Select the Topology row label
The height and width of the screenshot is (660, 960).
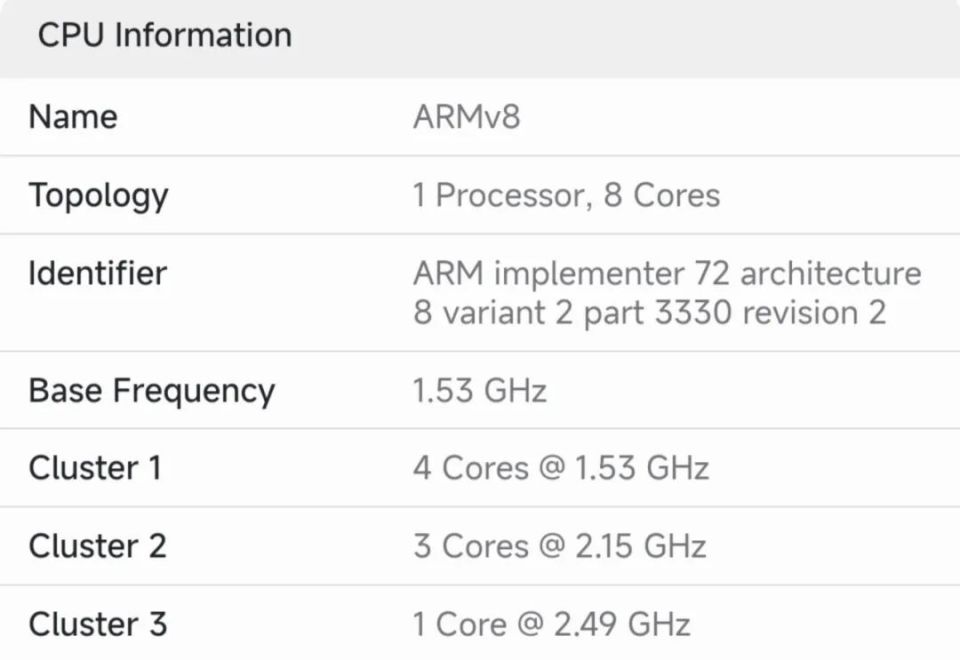99,197
